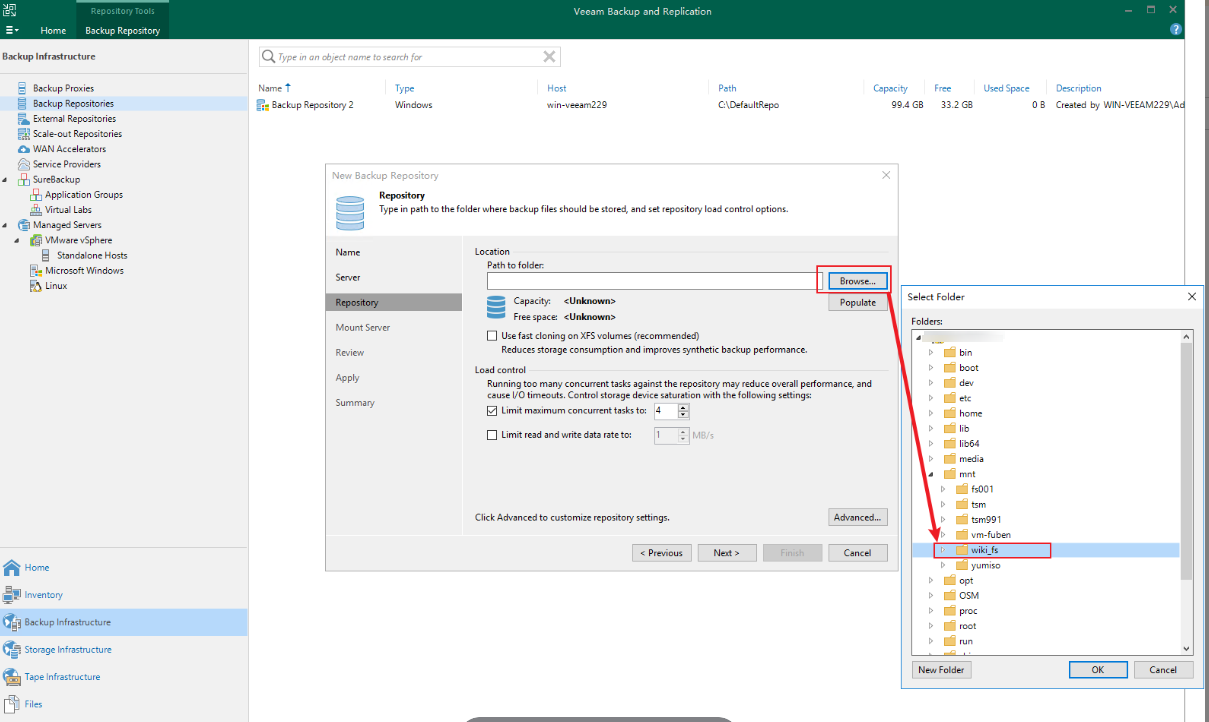Collapse the Managed Servers tree node

(x=6, y=225)
